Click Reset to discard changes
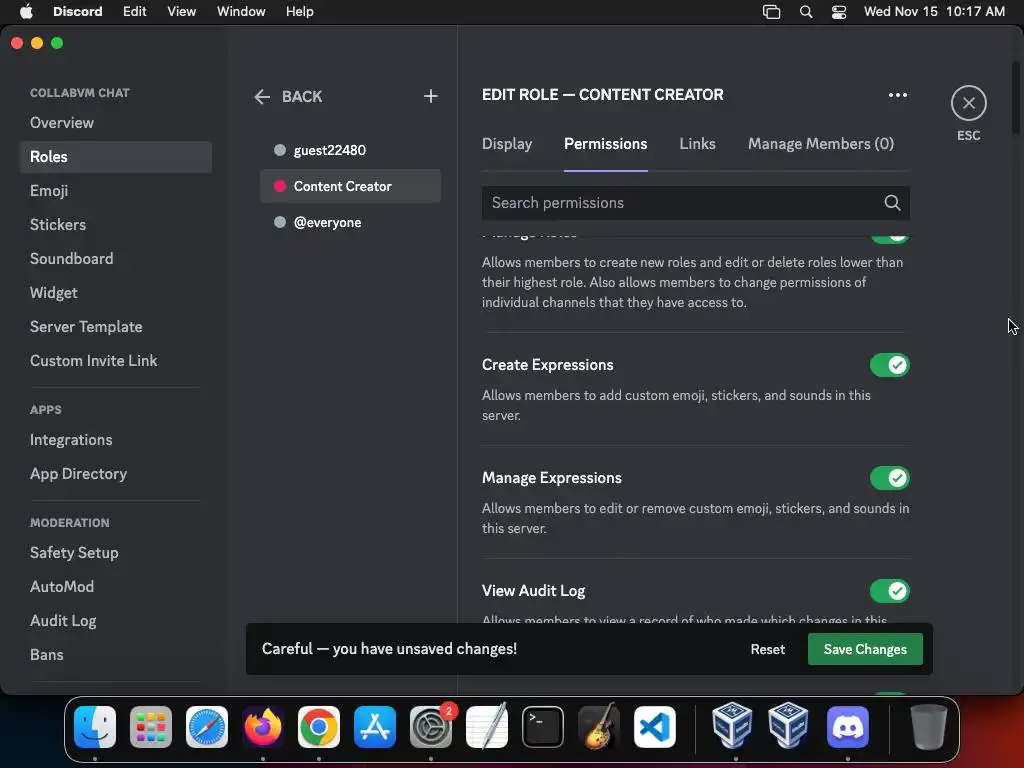Image resolution: width=1024 pixels, height=768 pixels. point(767,649)
